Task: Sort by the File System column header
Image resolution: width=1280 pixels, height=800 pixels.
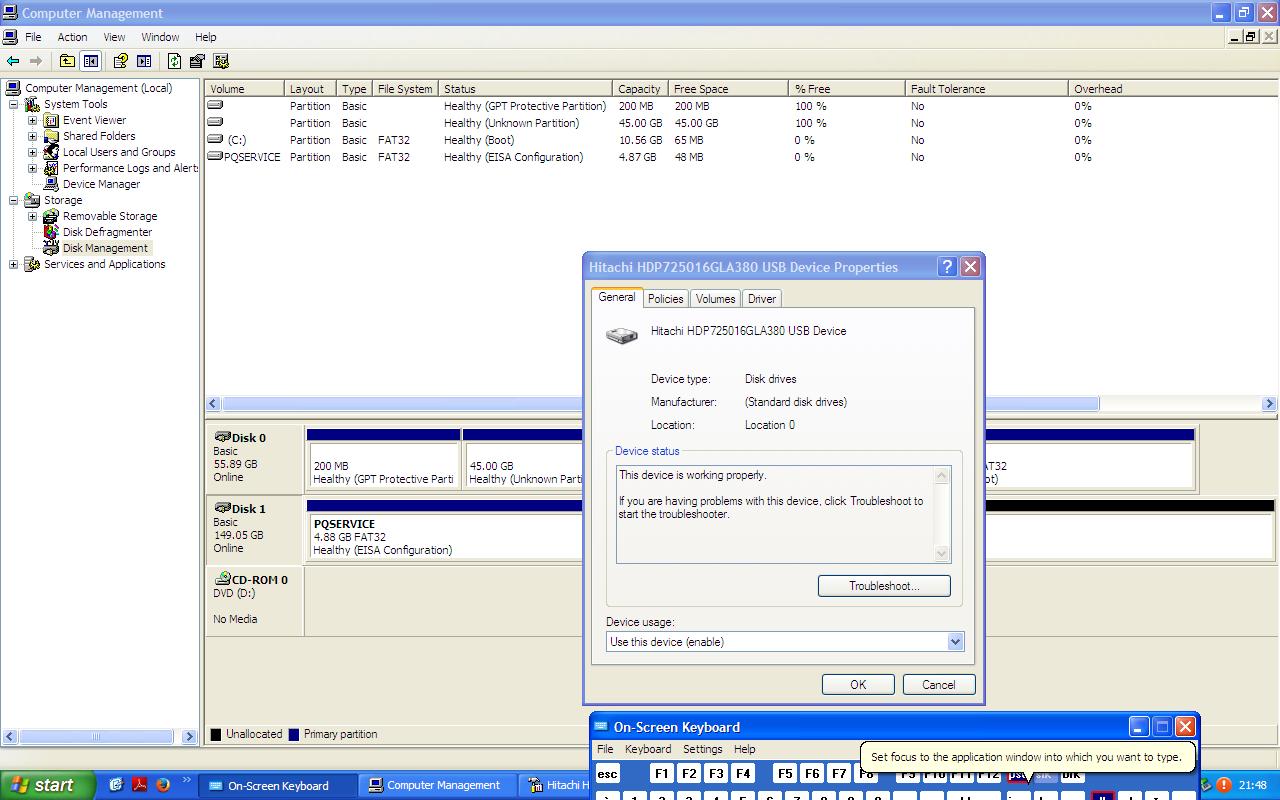Action: click(405, 89)
